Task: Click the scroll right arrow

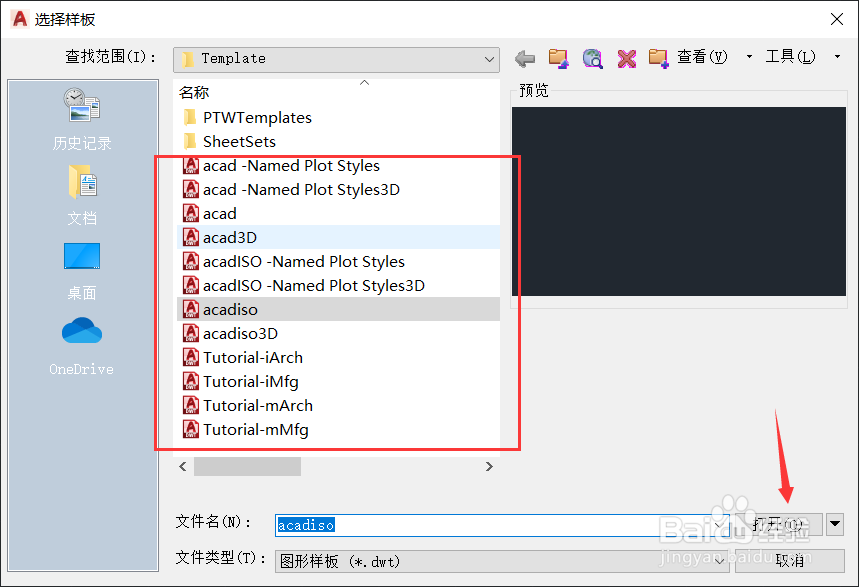Action: point(489,466)
